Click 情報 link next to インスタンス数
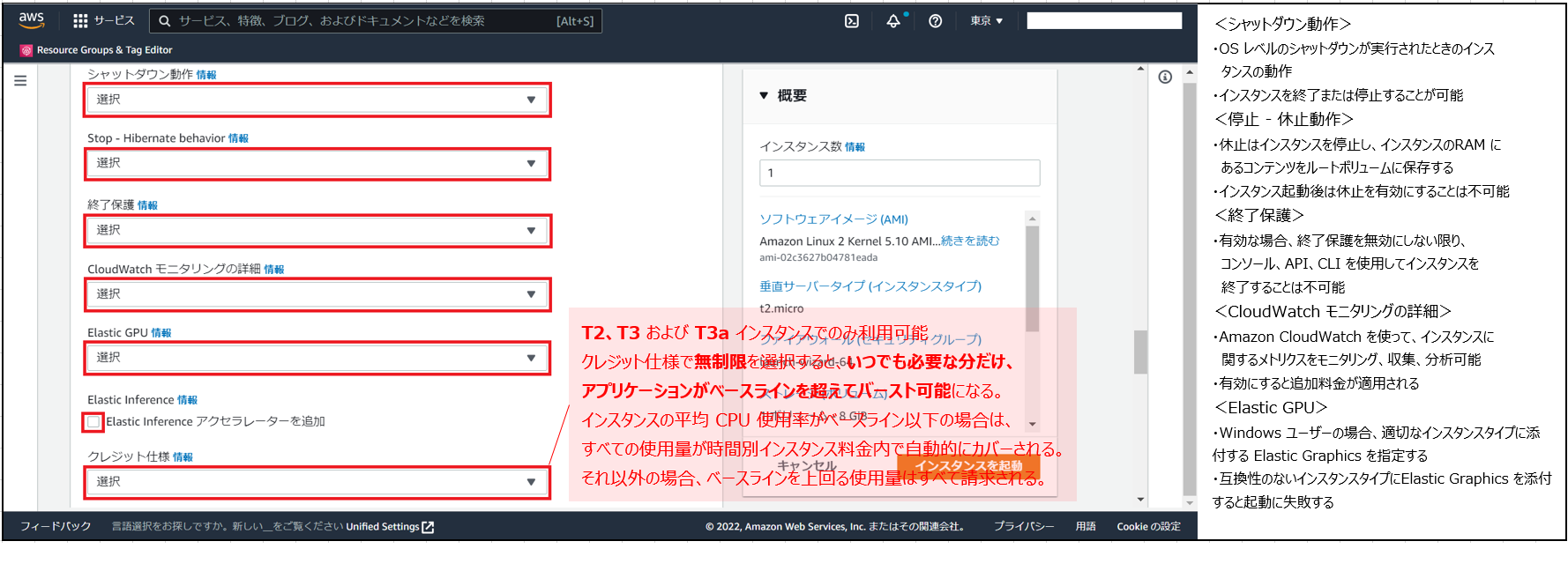1568x571 pixels. [x=855, y=148]
